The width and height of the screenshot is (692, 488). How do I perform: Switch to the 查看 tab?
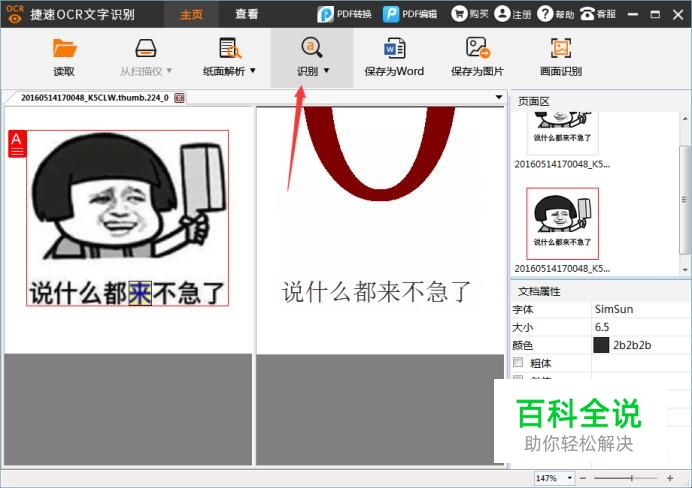[246, 15]
